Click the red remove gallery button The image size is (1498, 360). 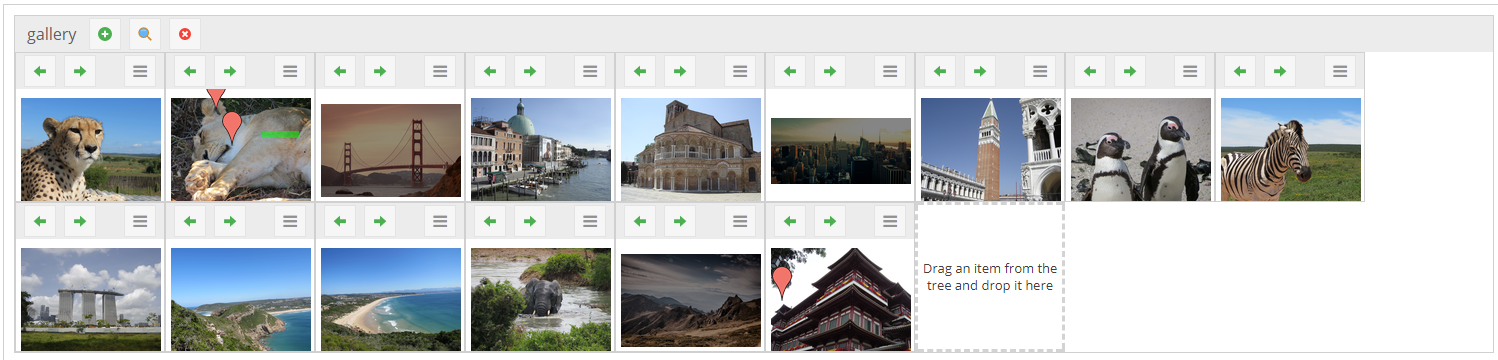[185, 34]
